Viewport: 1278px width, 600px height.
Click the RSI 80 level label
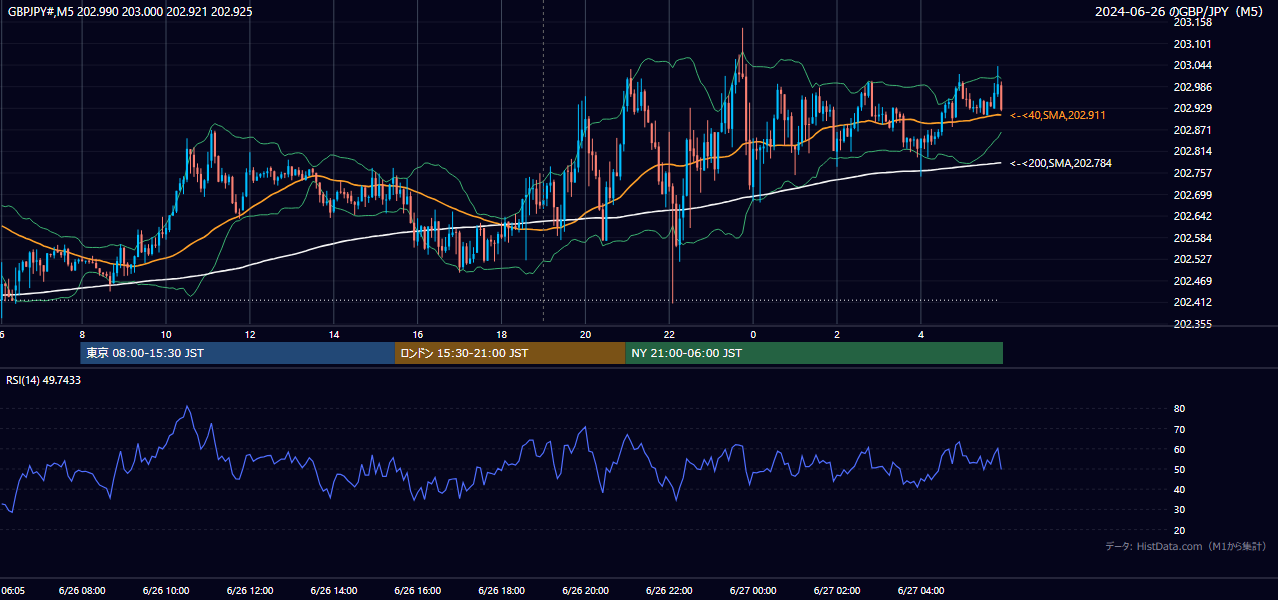click(1179, 409)
